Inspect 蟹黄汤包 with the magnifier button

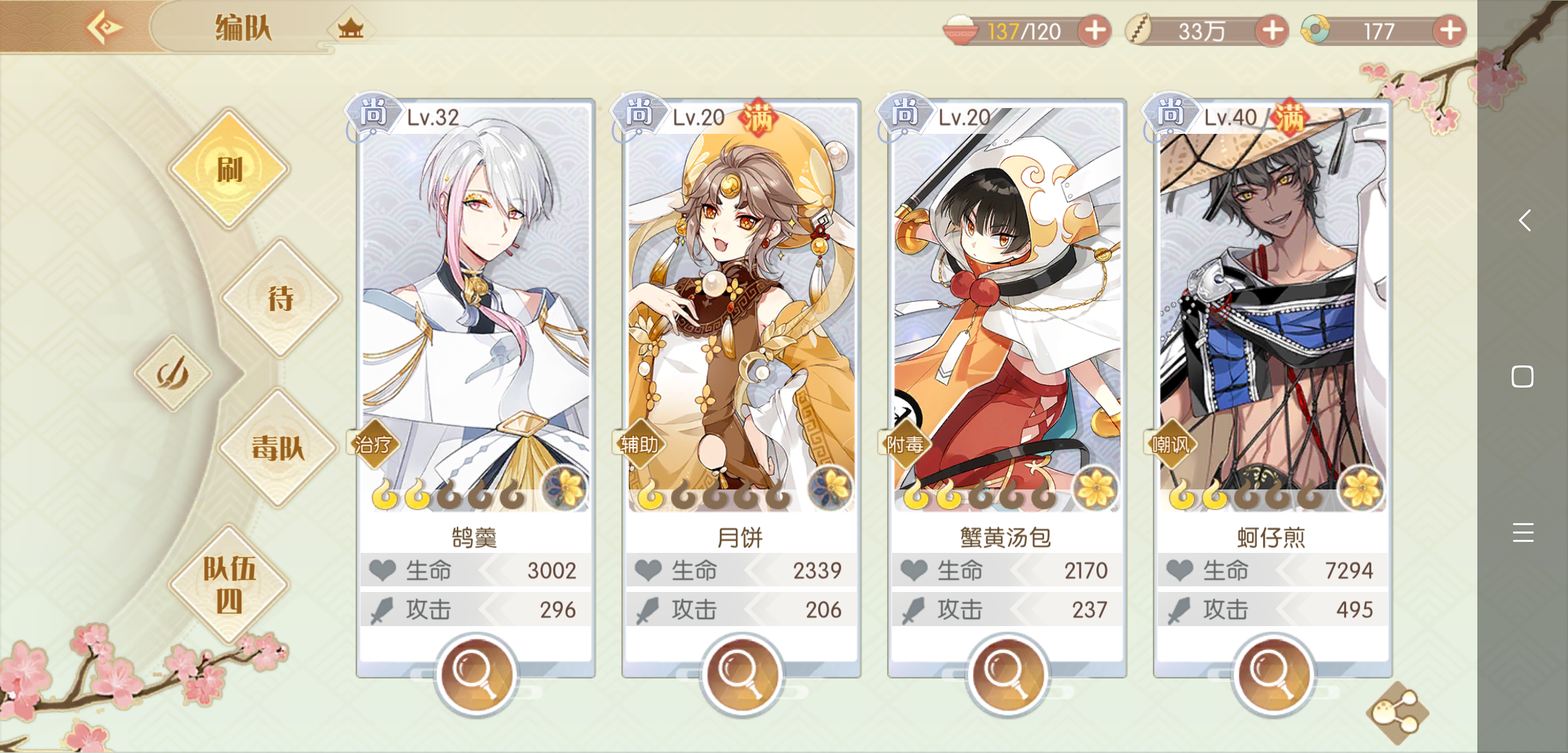pos(1008,674)
